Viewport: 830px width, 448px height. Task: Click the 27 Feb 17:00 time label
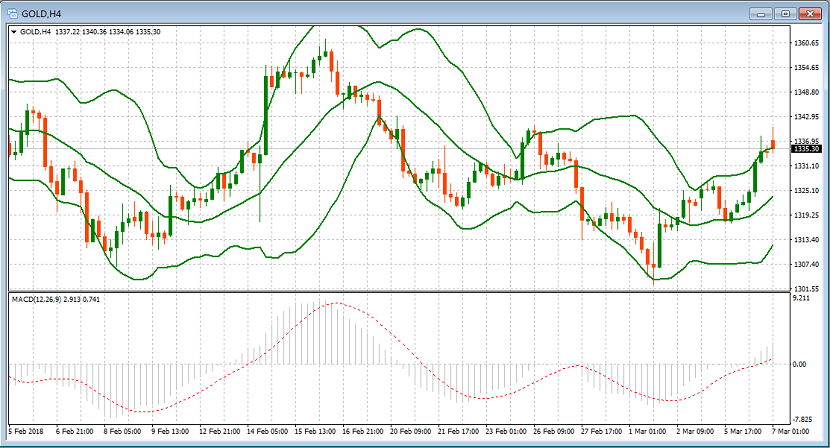pos(601,432)
